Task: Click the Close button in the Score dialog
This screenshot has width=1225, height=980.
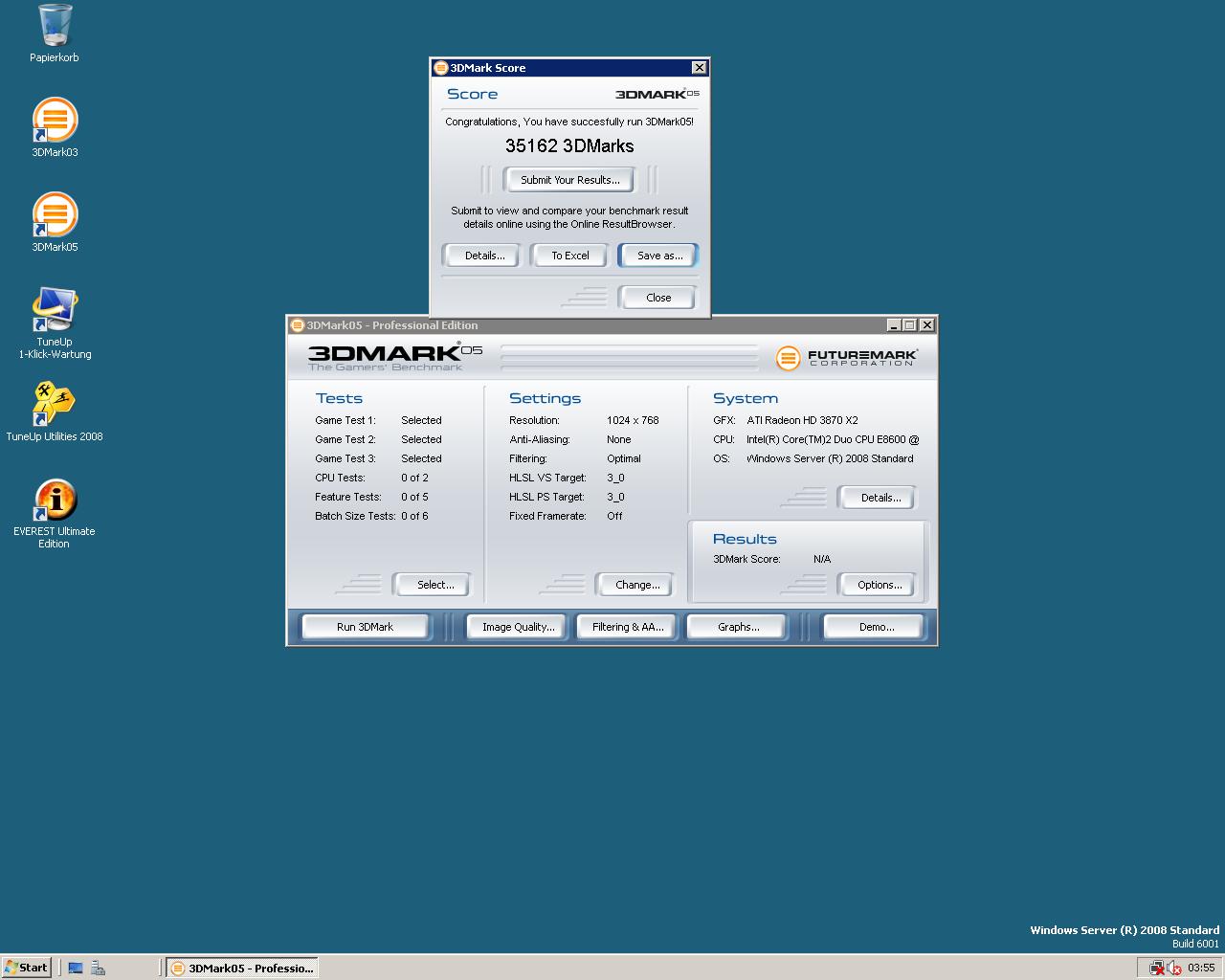Action: coord(658,298)
